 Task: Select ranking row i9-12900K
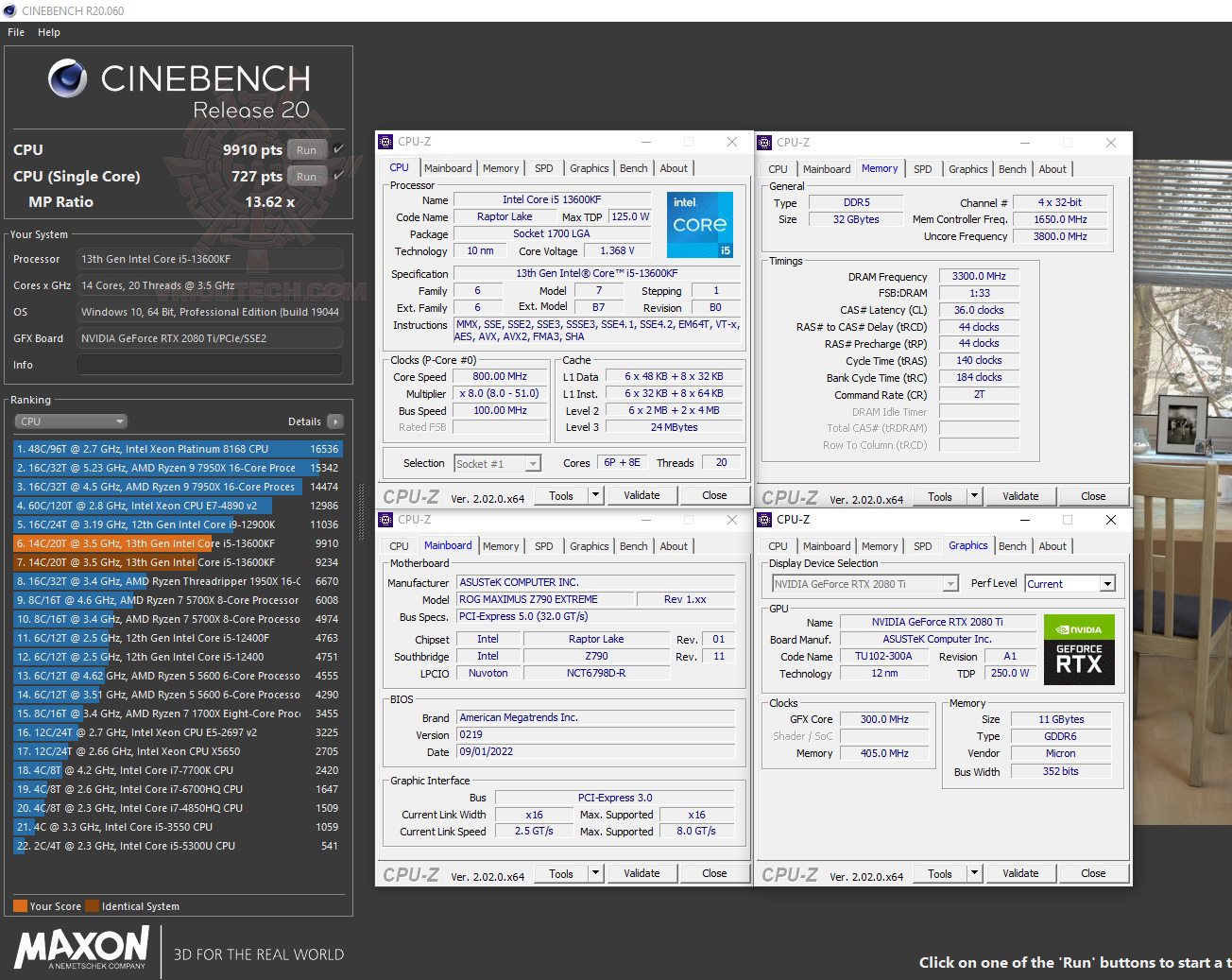(x=178, y=524)
